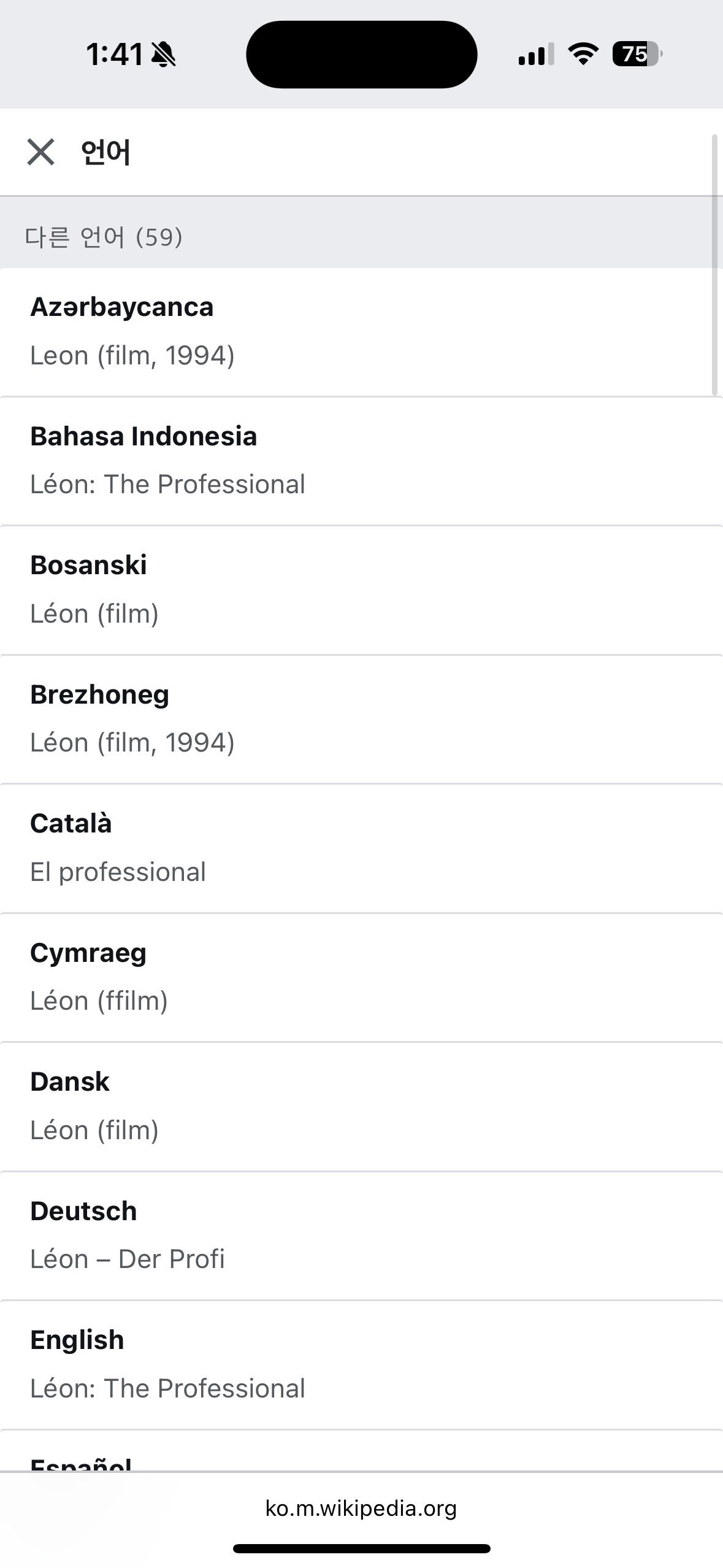Open the English Léon: The Professional article

[x=361, y=1365]
